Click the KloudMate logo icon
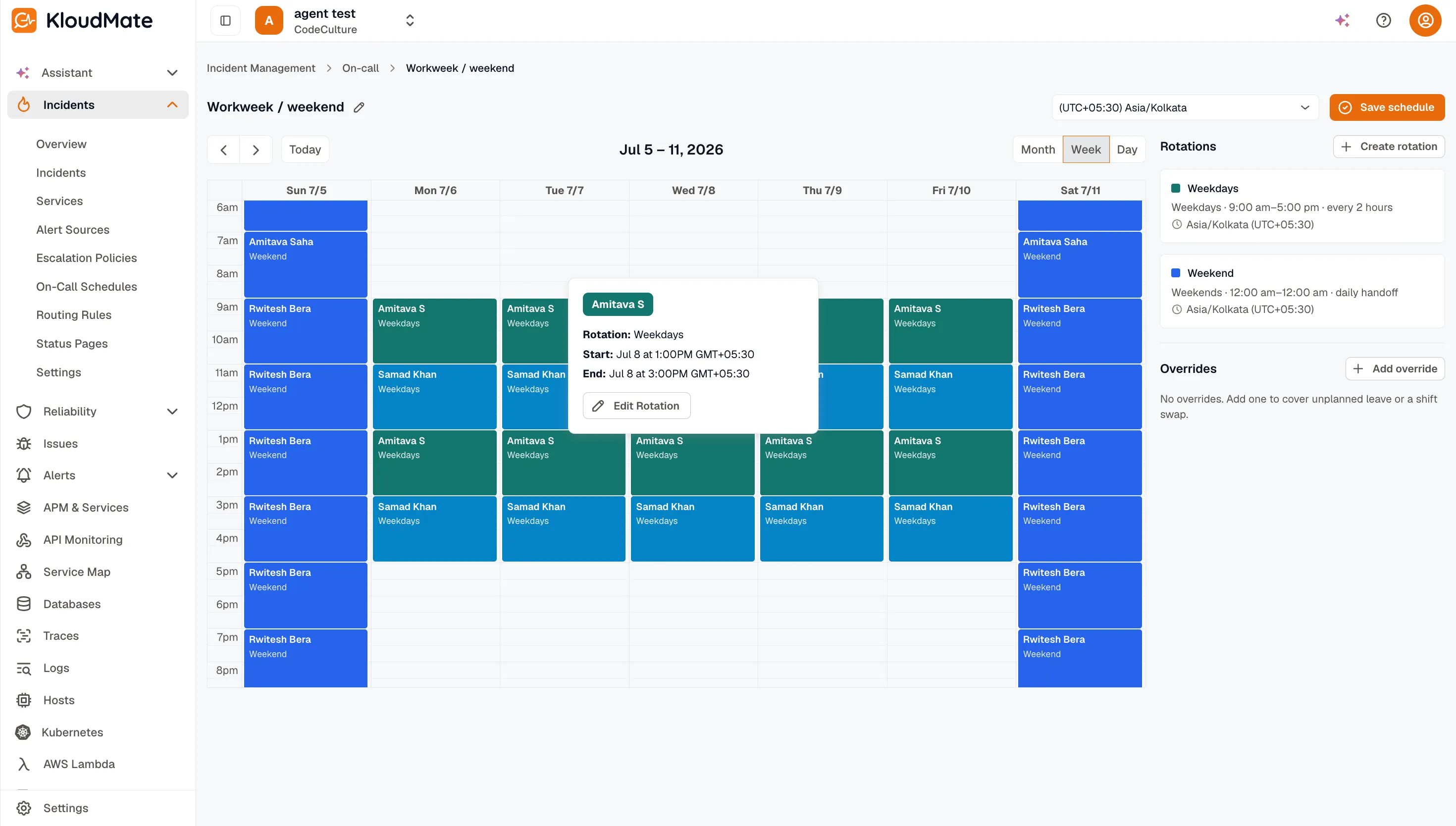Viewport: 1456px width, 826px height. pyautogui.click(x=24, y=20)
